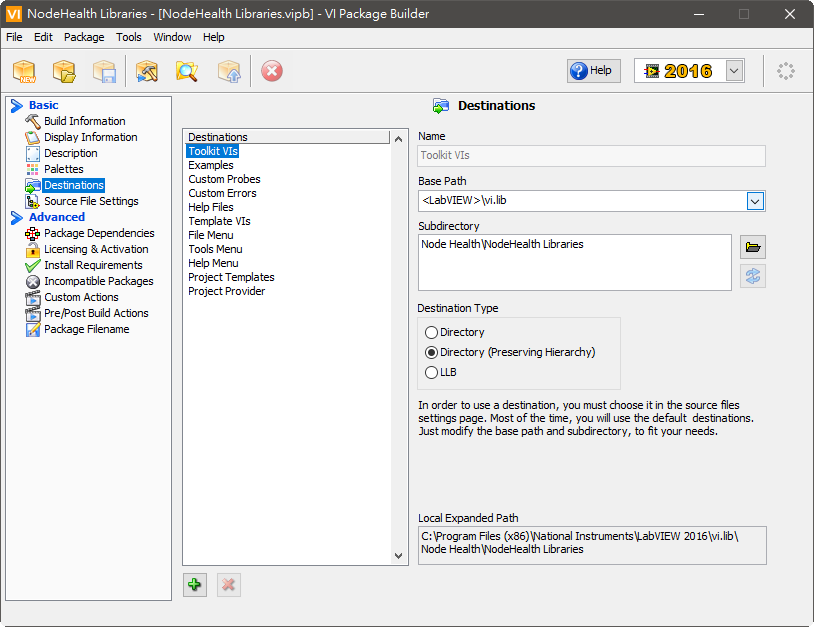Select the Directory radio button
This screenshot has width=814, height=627.
click(431, 332)
